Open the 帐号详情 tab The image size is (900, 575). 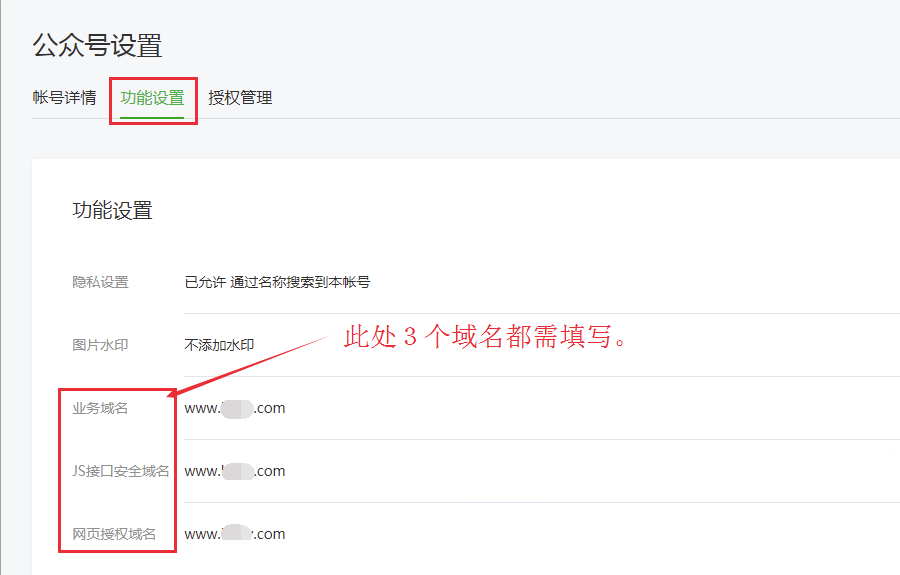(x=64, y=98)
